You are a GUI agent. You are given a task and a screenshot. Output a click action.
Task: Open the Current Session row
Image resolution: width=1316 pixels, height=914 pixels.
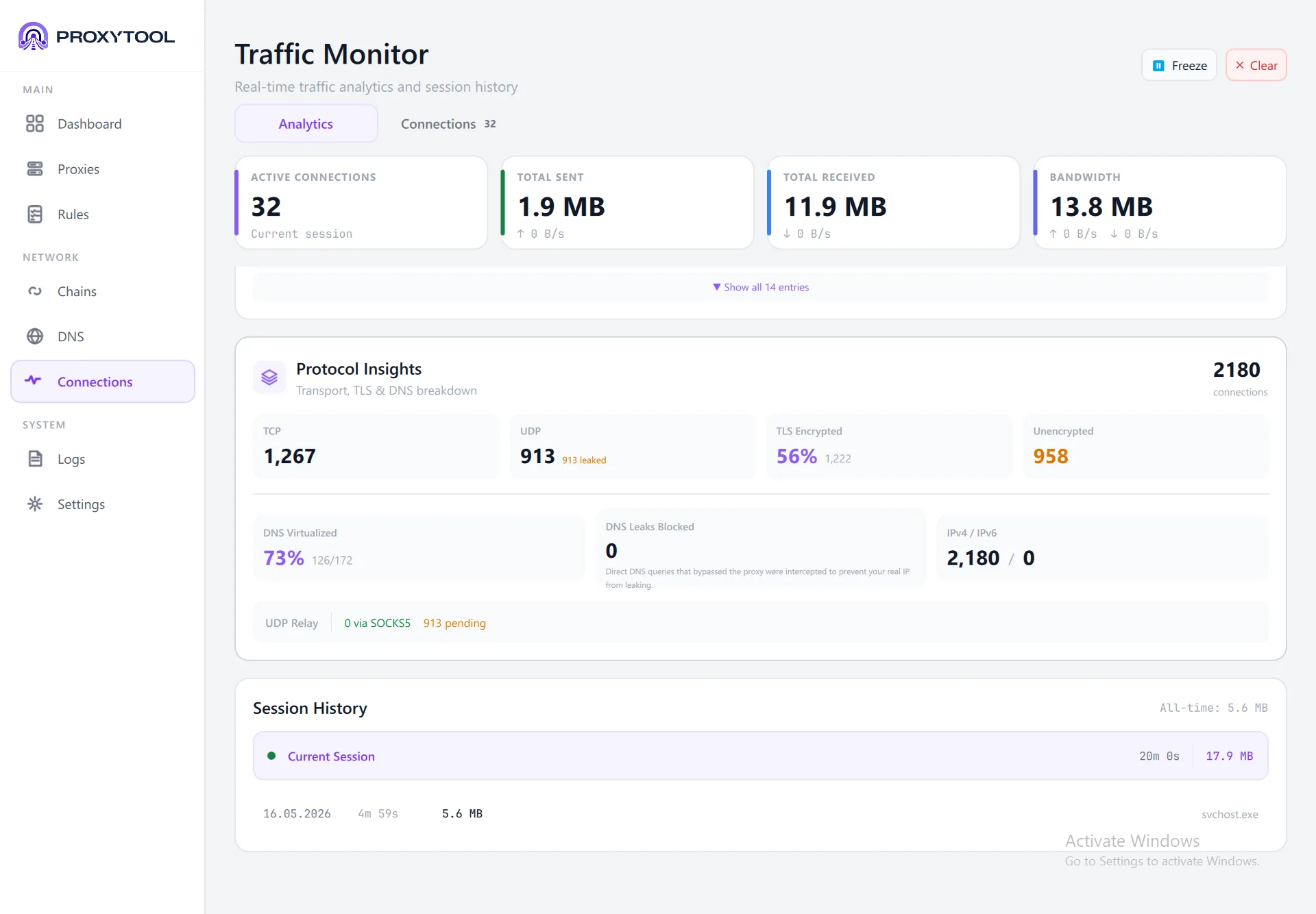pos(760,756)
